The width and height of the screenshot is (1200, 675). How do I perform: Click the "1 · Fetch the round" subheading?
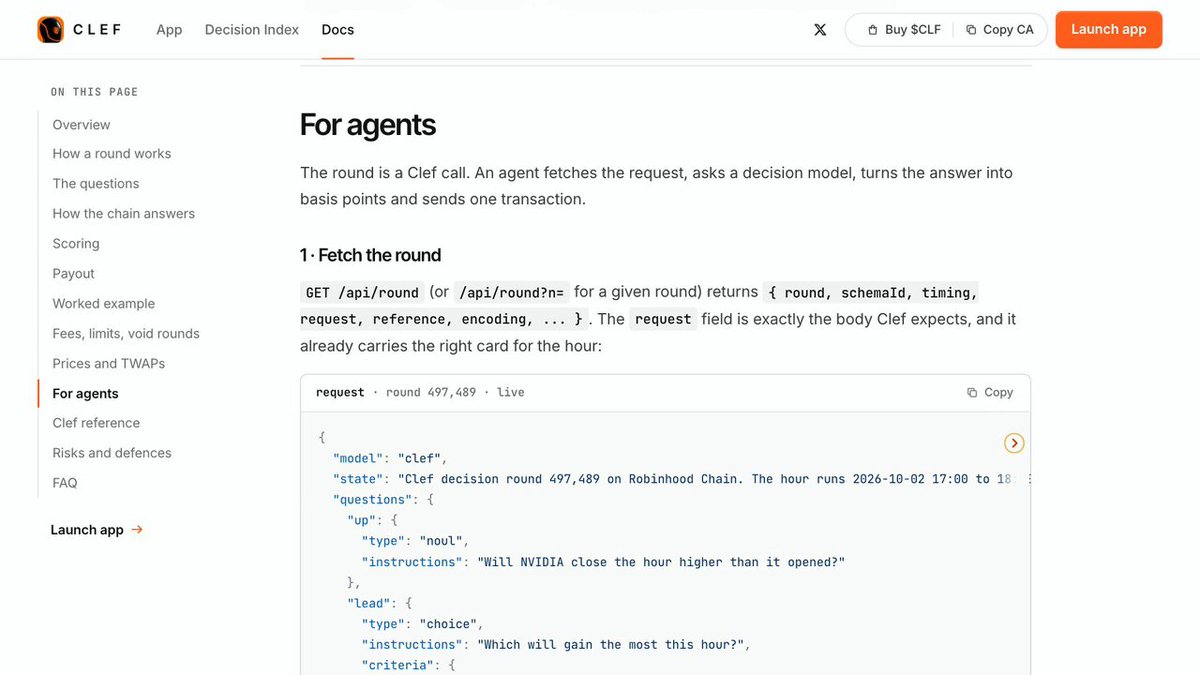coord(371,255)
